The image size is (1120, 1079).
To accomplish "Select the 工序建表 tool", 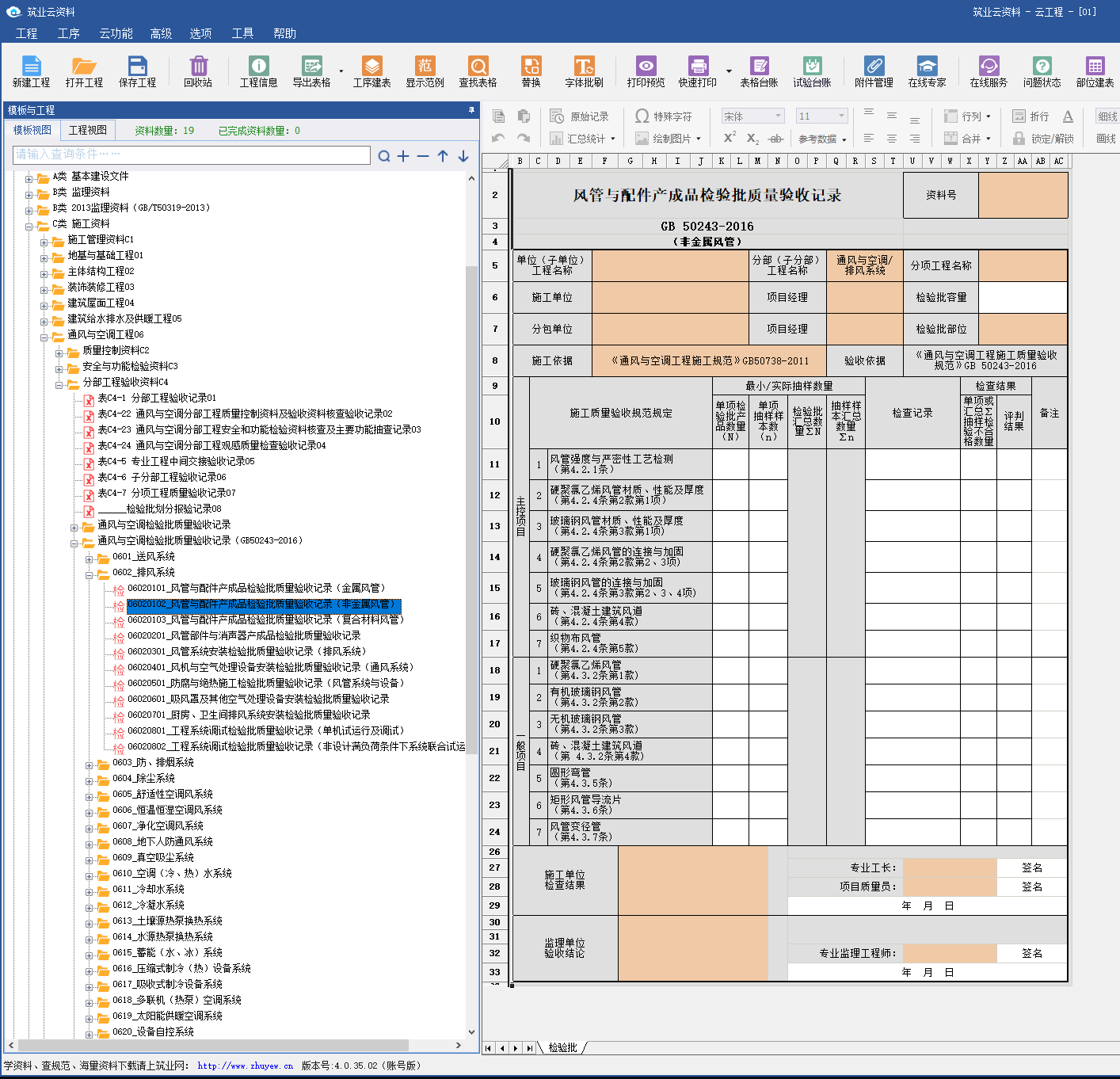I will click(371, 71).
